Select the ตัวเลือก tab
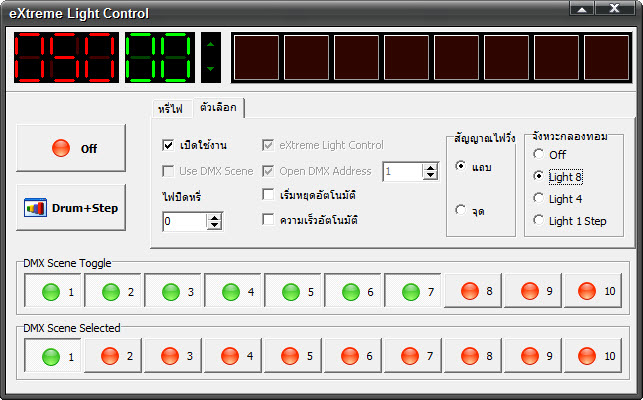The height and width of the screenshot is (400, 643). coord(218,108)
